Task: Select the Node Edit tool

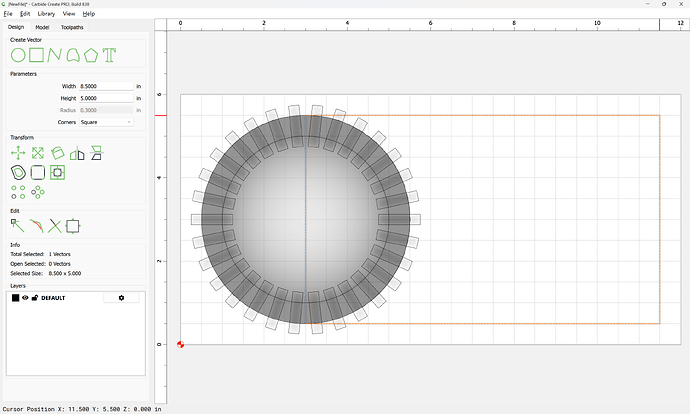Action: (18, 226)
